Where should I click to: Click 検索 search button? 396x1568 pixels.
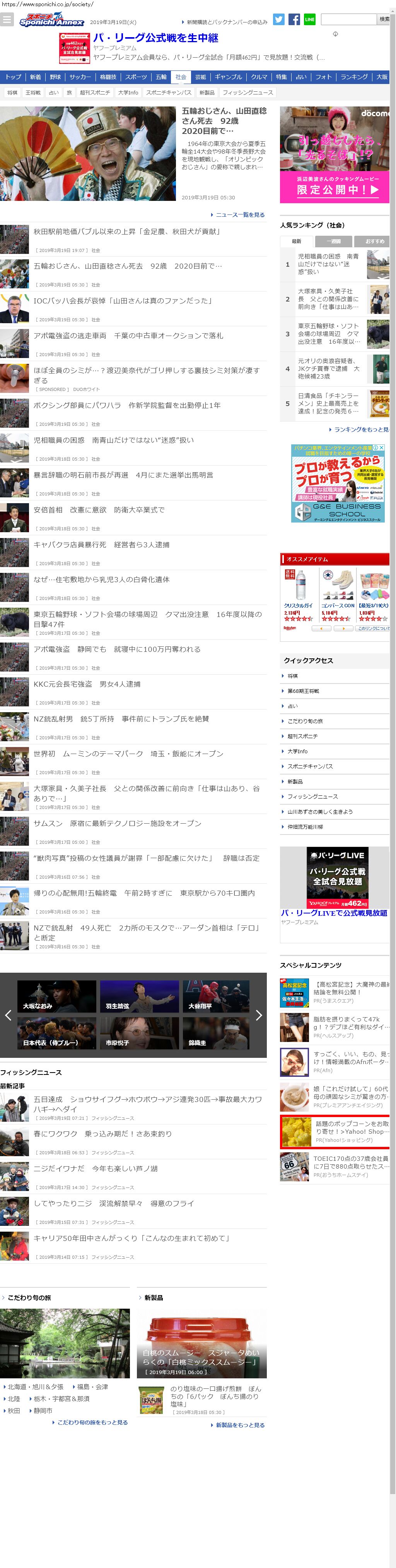point(384,19)
